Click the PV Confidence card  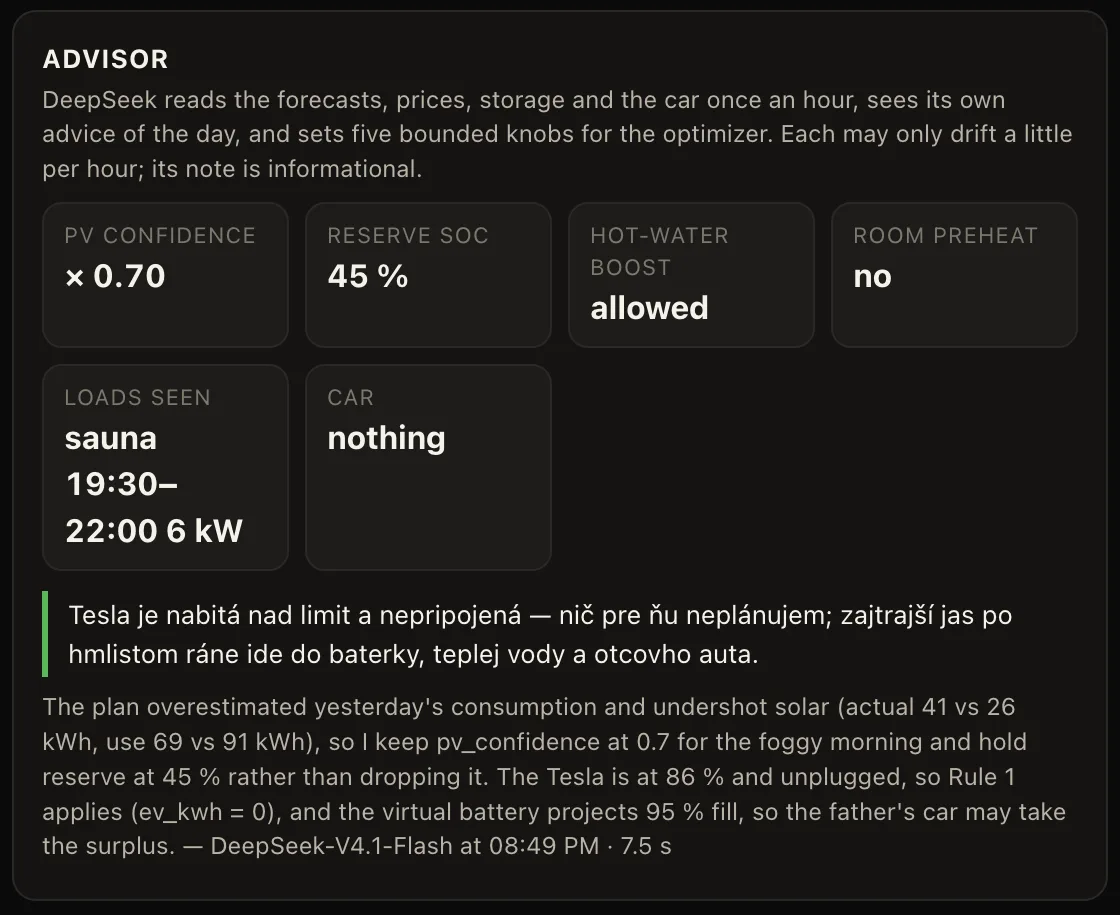(x=165, y=275)
